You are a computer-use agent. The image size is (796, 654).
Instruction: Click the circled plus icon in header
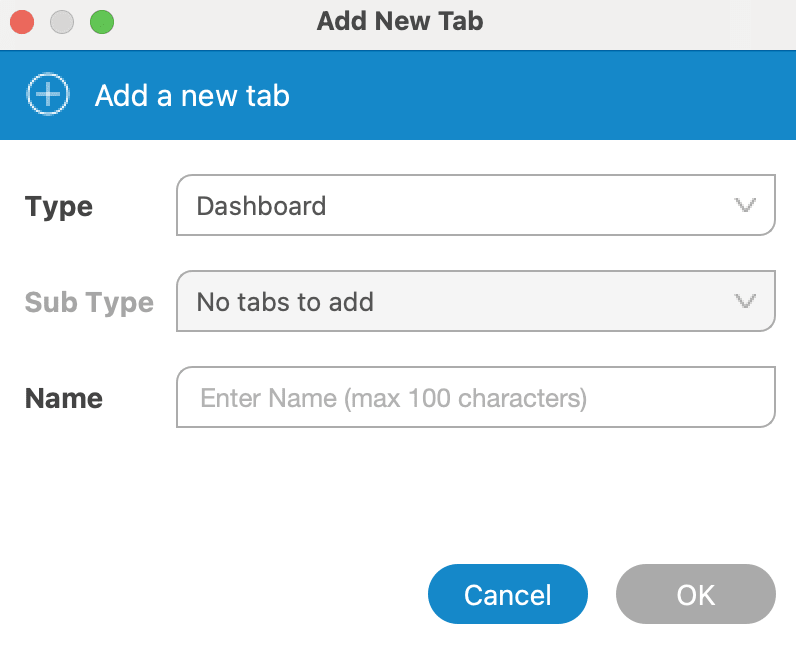pyautogui.click(x=48, y=94)
